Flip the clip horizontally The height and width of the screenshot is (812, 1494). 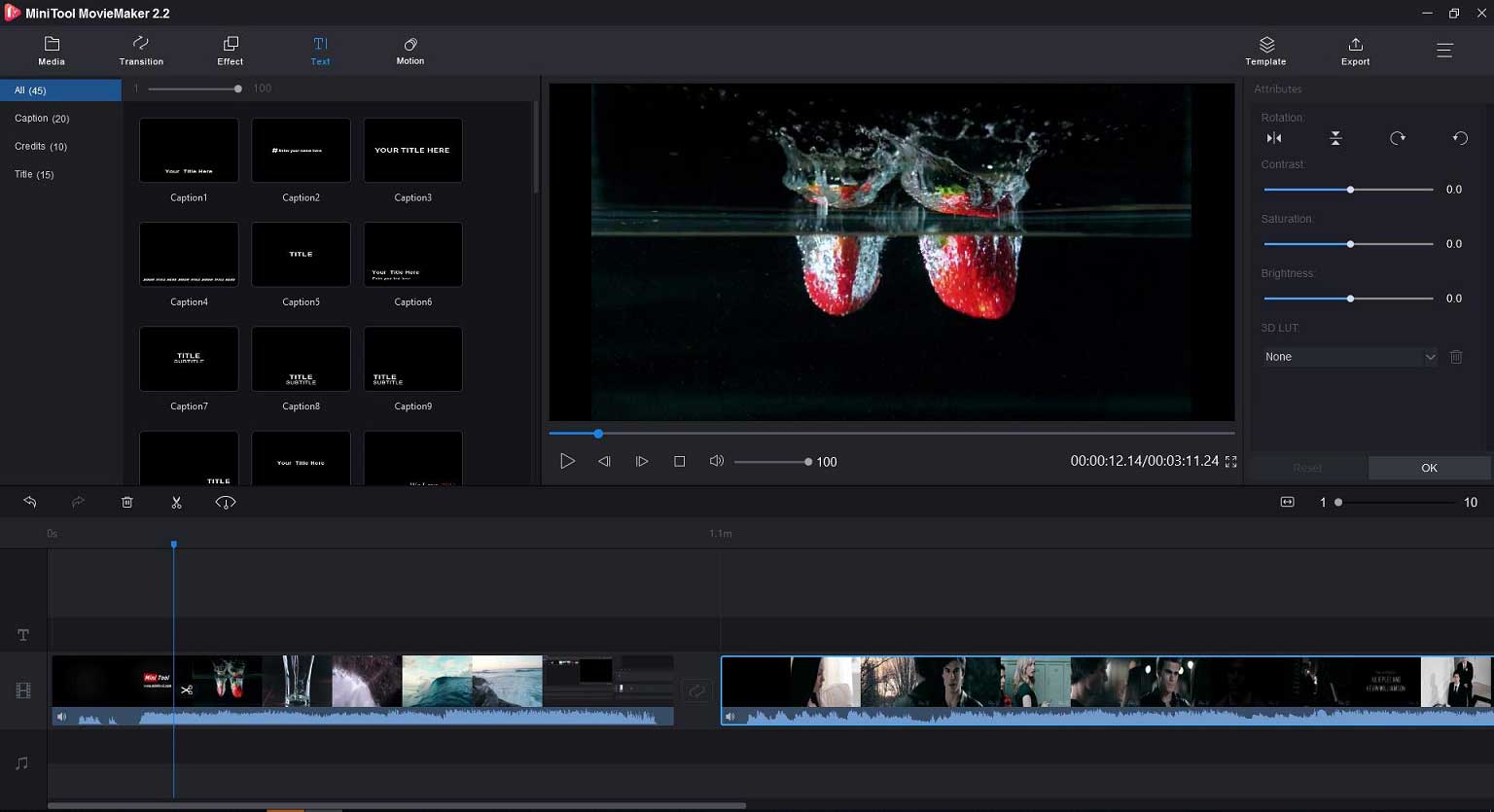pyautogui.click(x=1274, y=137)
